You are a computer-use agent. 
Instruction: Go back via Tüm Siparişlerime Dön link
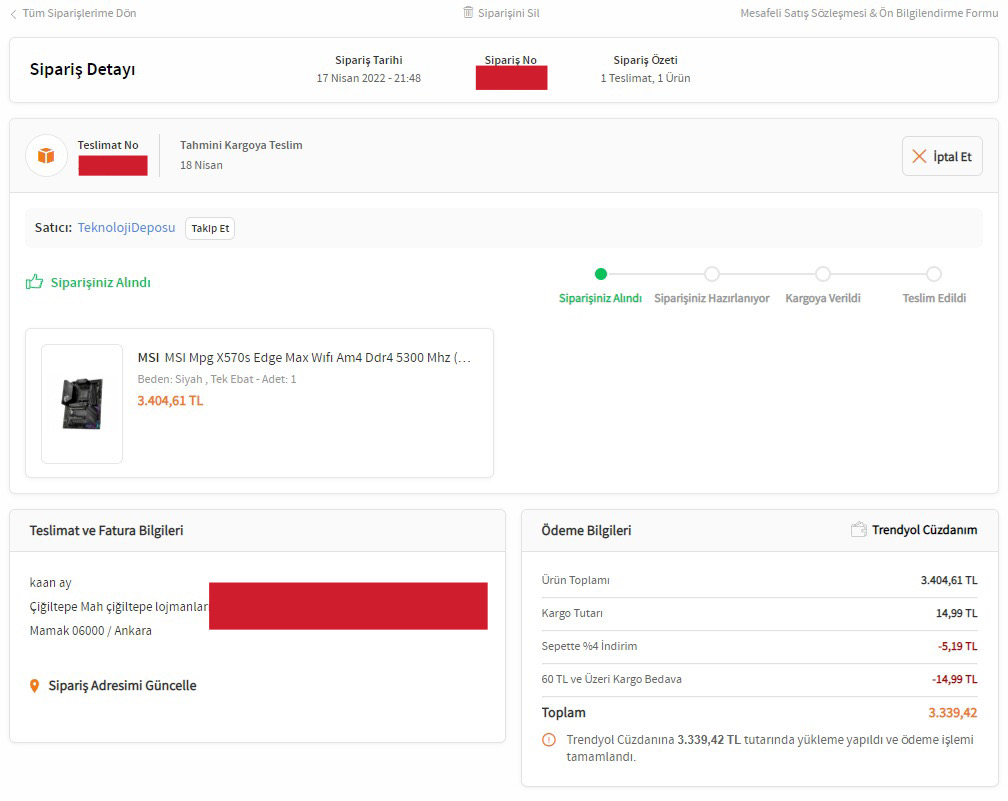coord(79,13)
